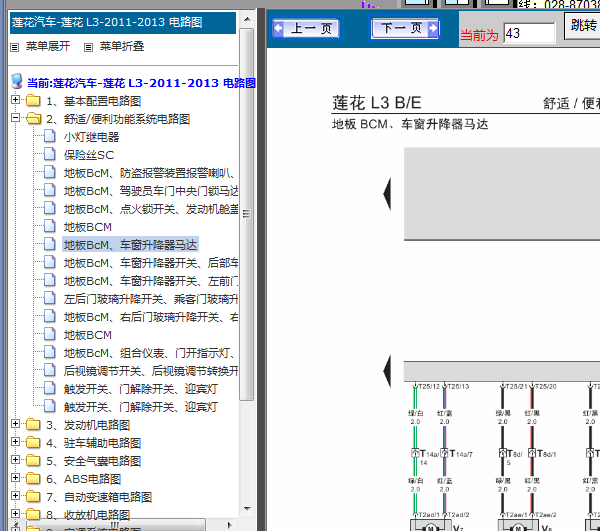Expand the 1、基本配置电路图 folder
This screenshot has height=531, width=600.
click(x=15, y=99)
